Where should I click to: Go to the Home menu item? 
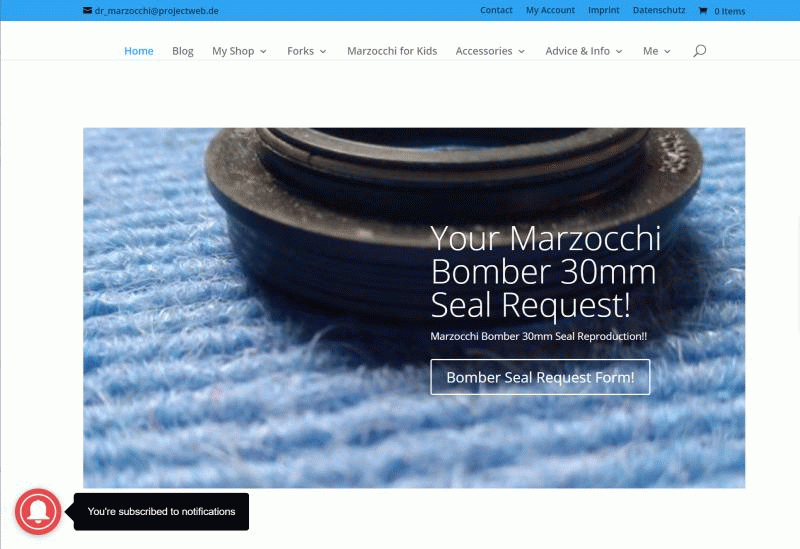138,51
